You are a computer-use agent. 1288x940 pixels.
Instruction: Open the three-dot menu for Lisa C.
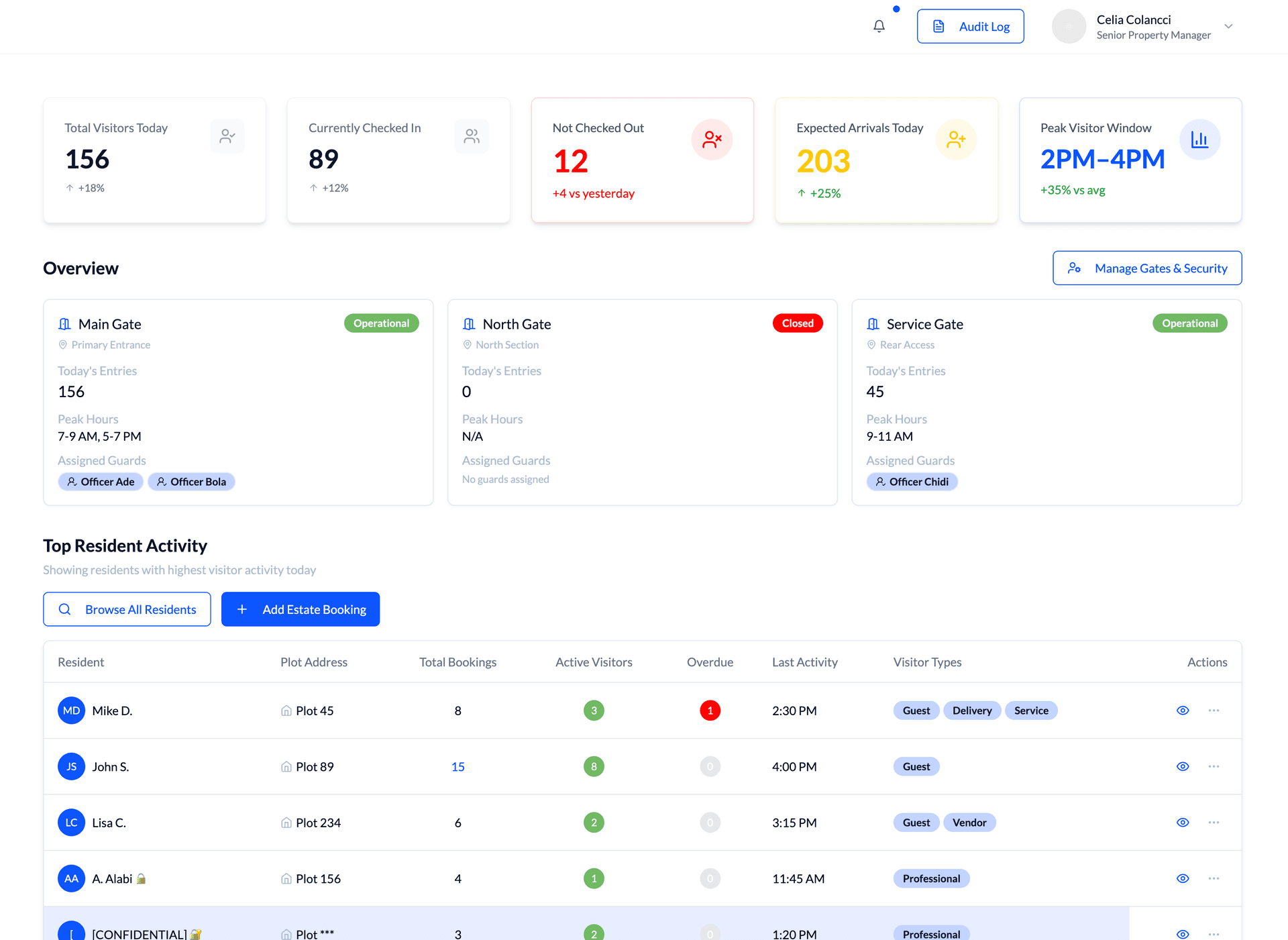click(1213, 822)
